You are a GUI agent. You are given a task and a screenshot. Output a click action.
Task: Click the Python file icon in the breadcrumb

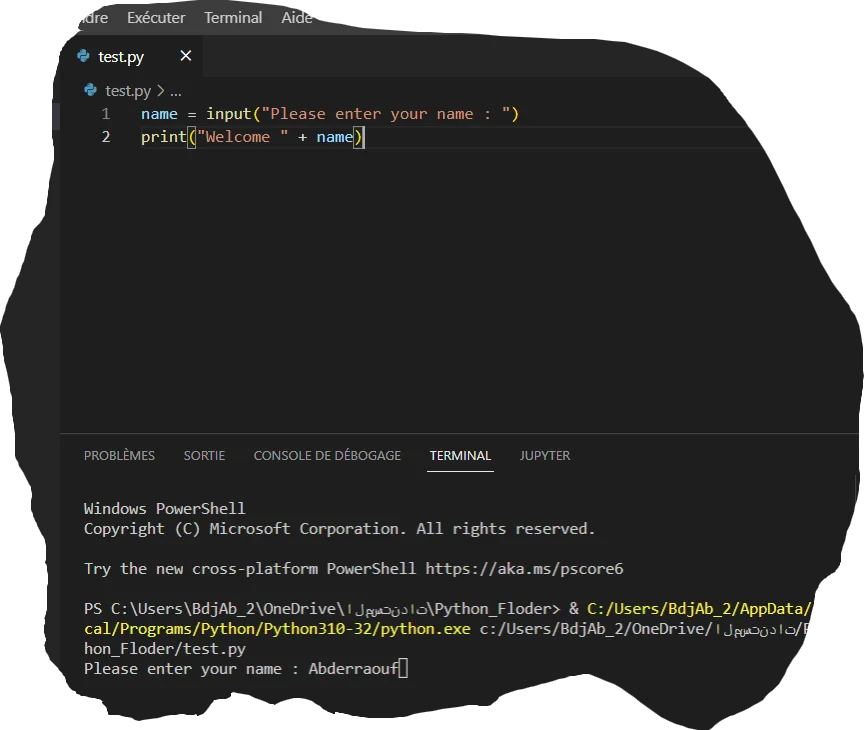click(91, 90)
